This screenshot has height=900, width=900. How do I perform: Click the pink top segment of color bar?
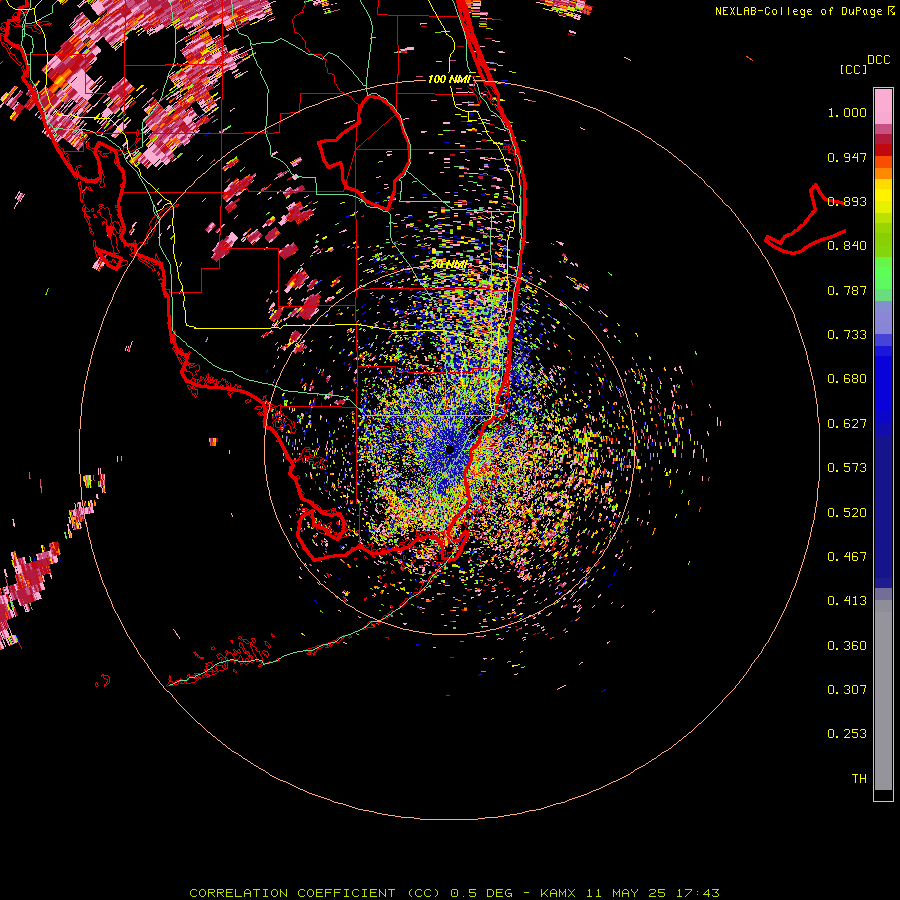coord(883,107)
